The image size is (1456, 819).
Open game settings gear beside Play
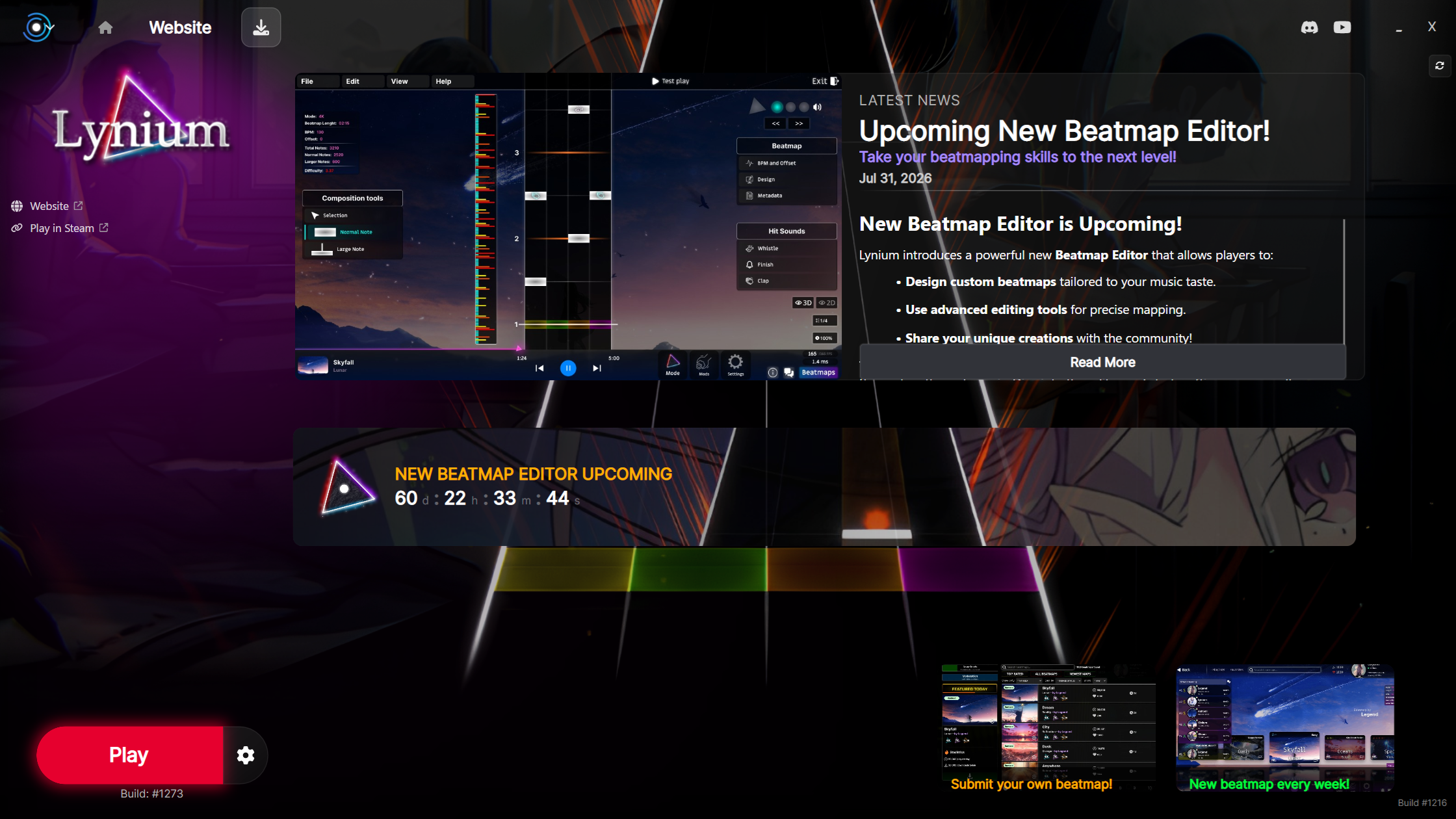click(246, 755)
